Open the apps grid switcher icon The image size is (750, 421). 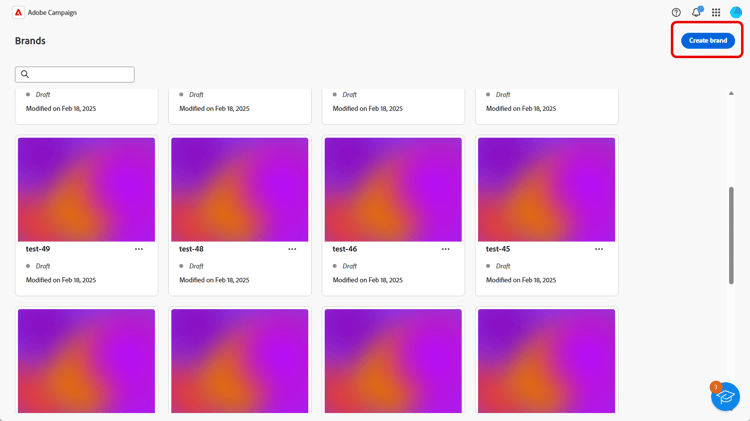click(x=716, y=12)
